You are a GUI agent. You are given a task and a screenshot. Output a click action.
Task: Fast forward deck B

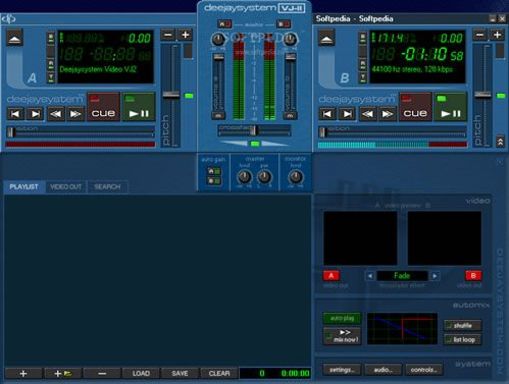(x=387, y=114)
